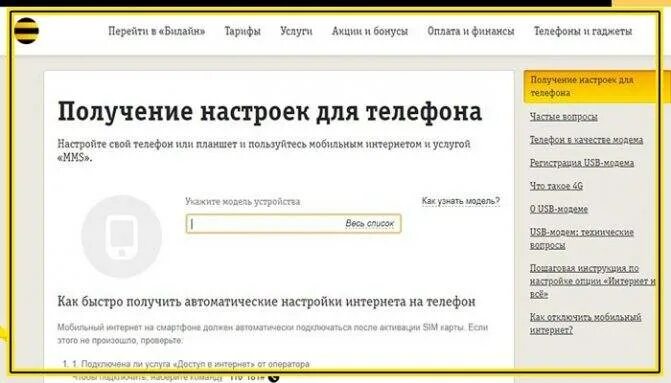Screen dimensions: 671x383
Task: Open Телефон в качестве модема link
Action: coord(586,140)
